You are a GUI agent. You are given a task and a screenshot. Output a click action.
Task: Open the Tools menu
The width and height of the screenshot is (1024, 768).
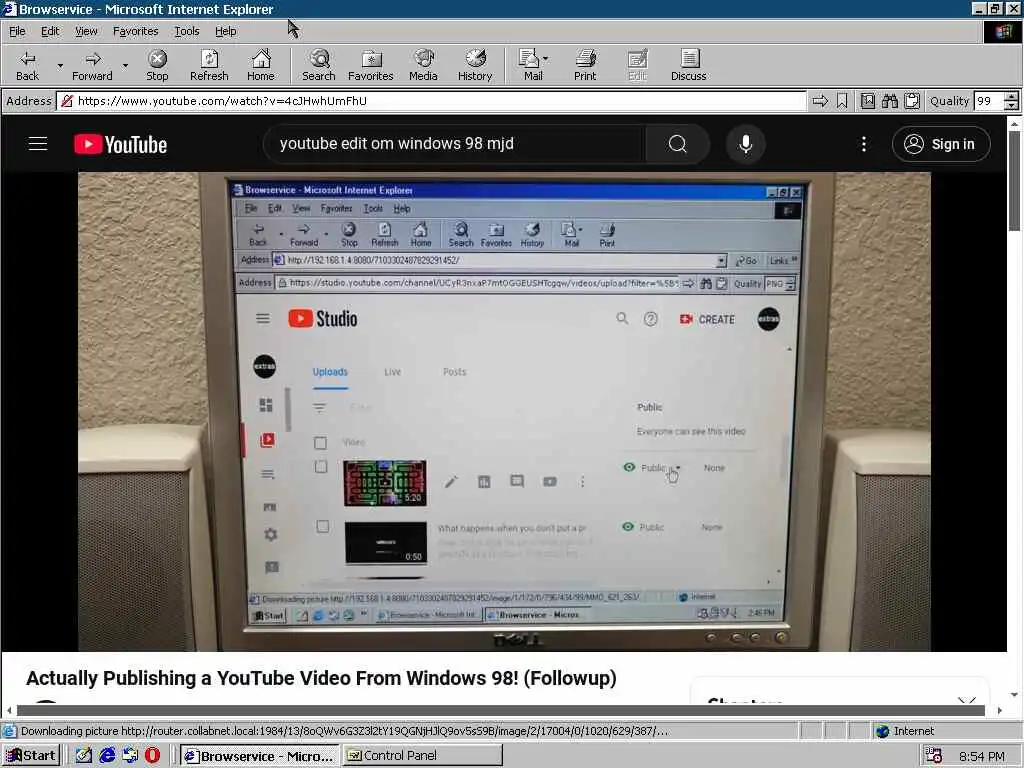click(186, 31)
